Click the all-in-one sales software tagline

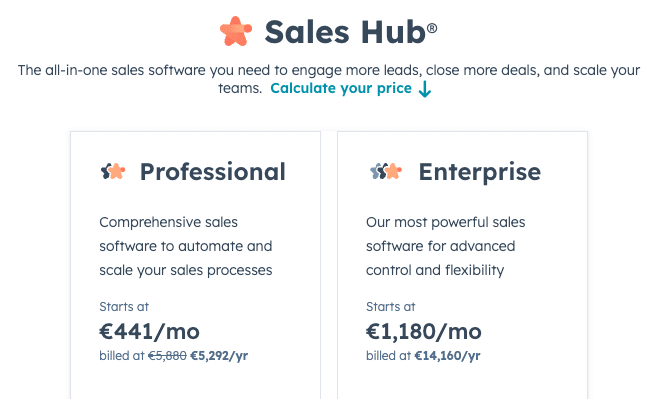(x=328, y=79)
